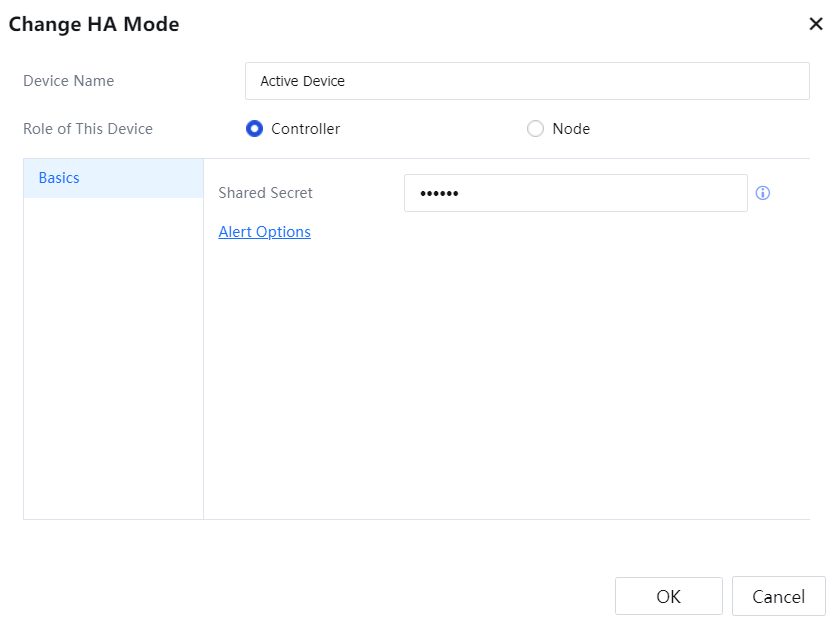Screen dimensions: 838x624
Task: Click the 'Device Name' label
Action: coord(69,81)
